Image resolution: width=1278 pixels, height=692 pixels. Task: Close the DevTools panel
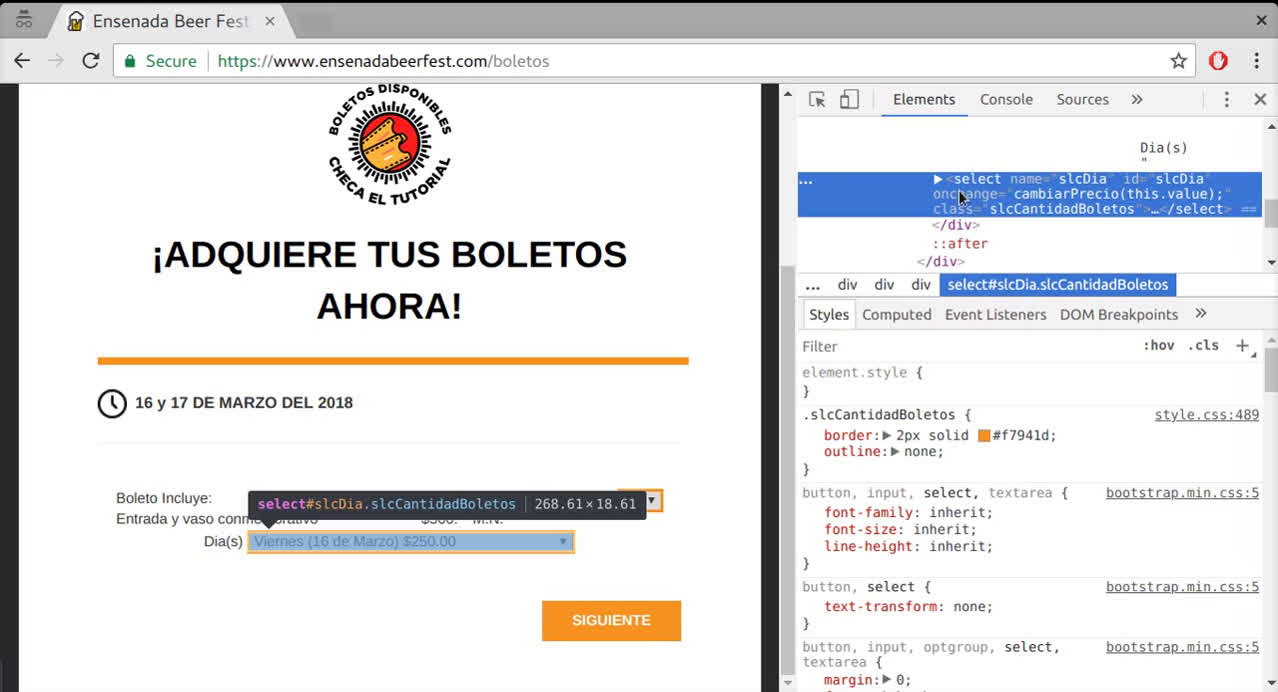1260,99
